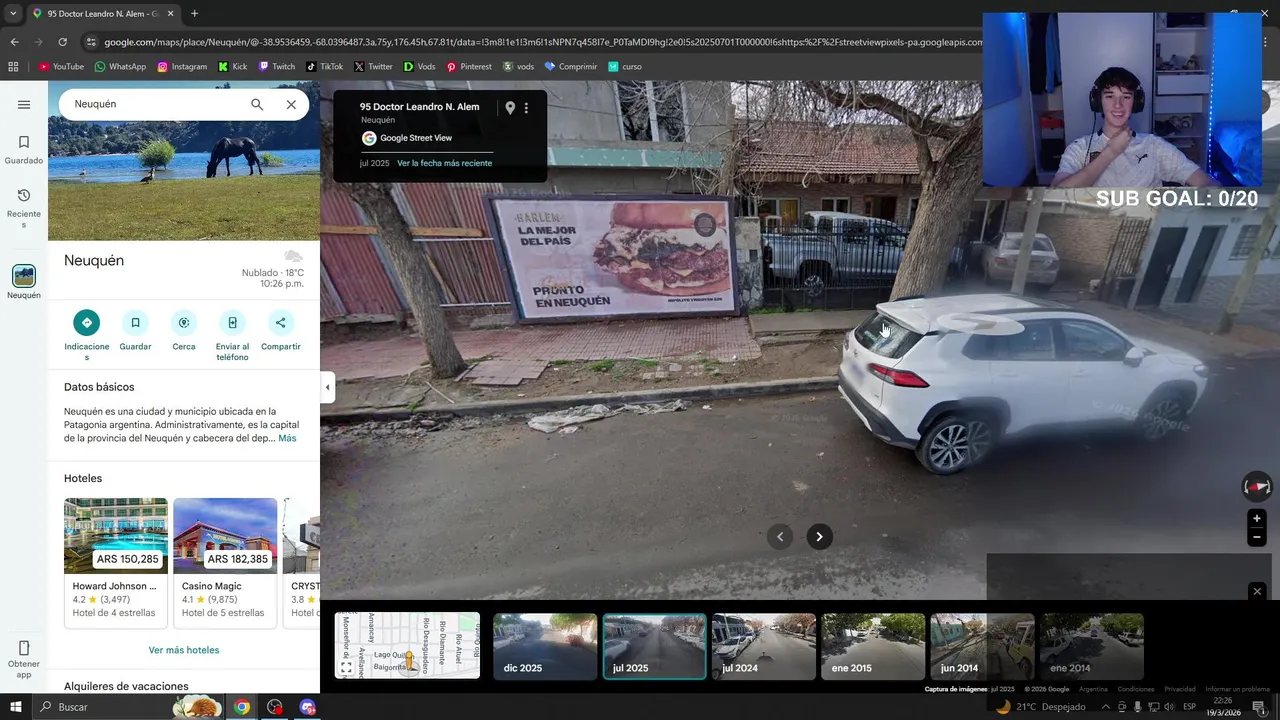Click the location pin icon in Street View card
This screenshot has height=720, width=1280.
510,108
